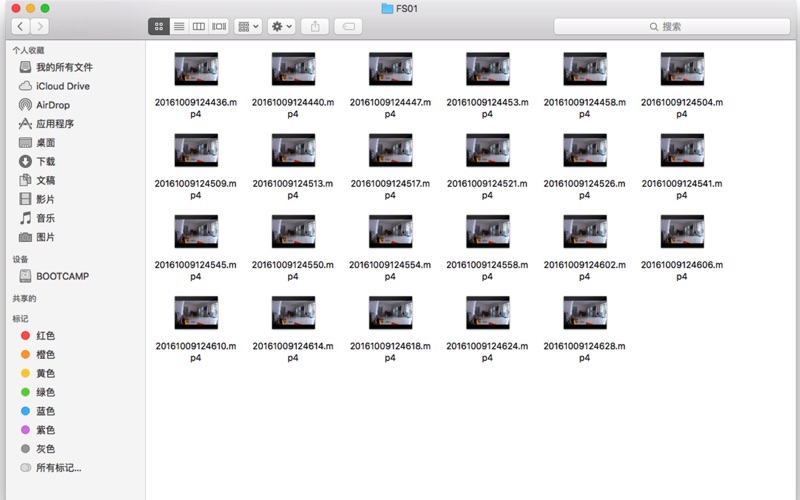Select video thumbnail 20161009124504.mp4
The image size is (800, 500).
point(682,69)
